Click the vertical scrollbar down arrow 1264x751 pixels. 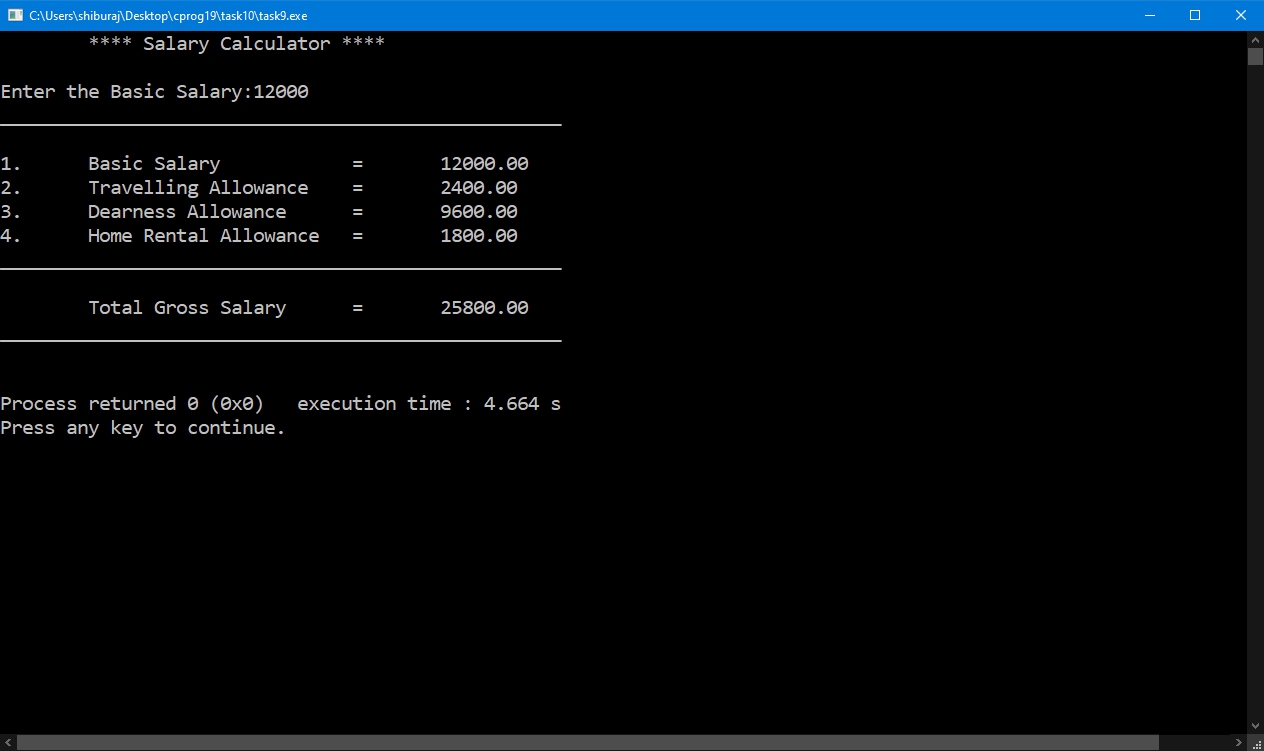click(1255, 726)
